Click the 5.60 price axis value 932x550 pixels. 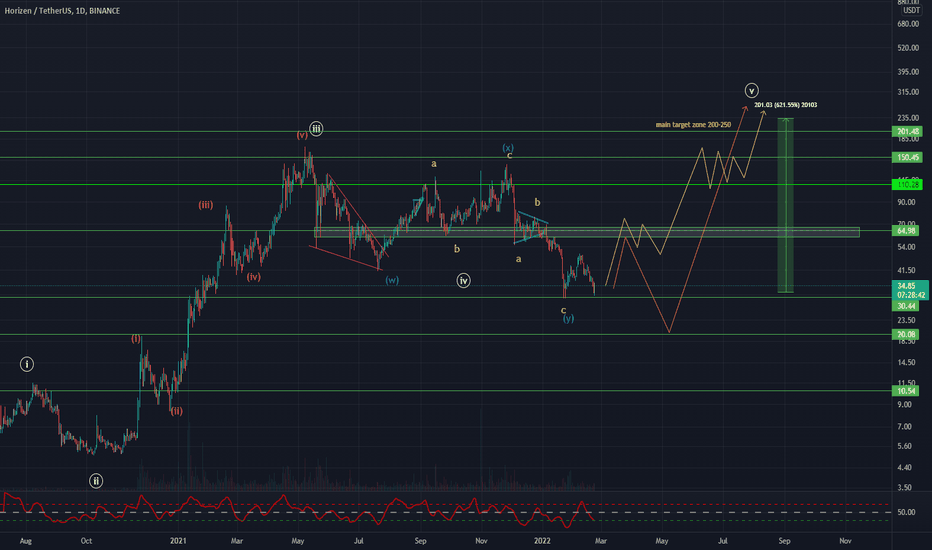[904, 447]
